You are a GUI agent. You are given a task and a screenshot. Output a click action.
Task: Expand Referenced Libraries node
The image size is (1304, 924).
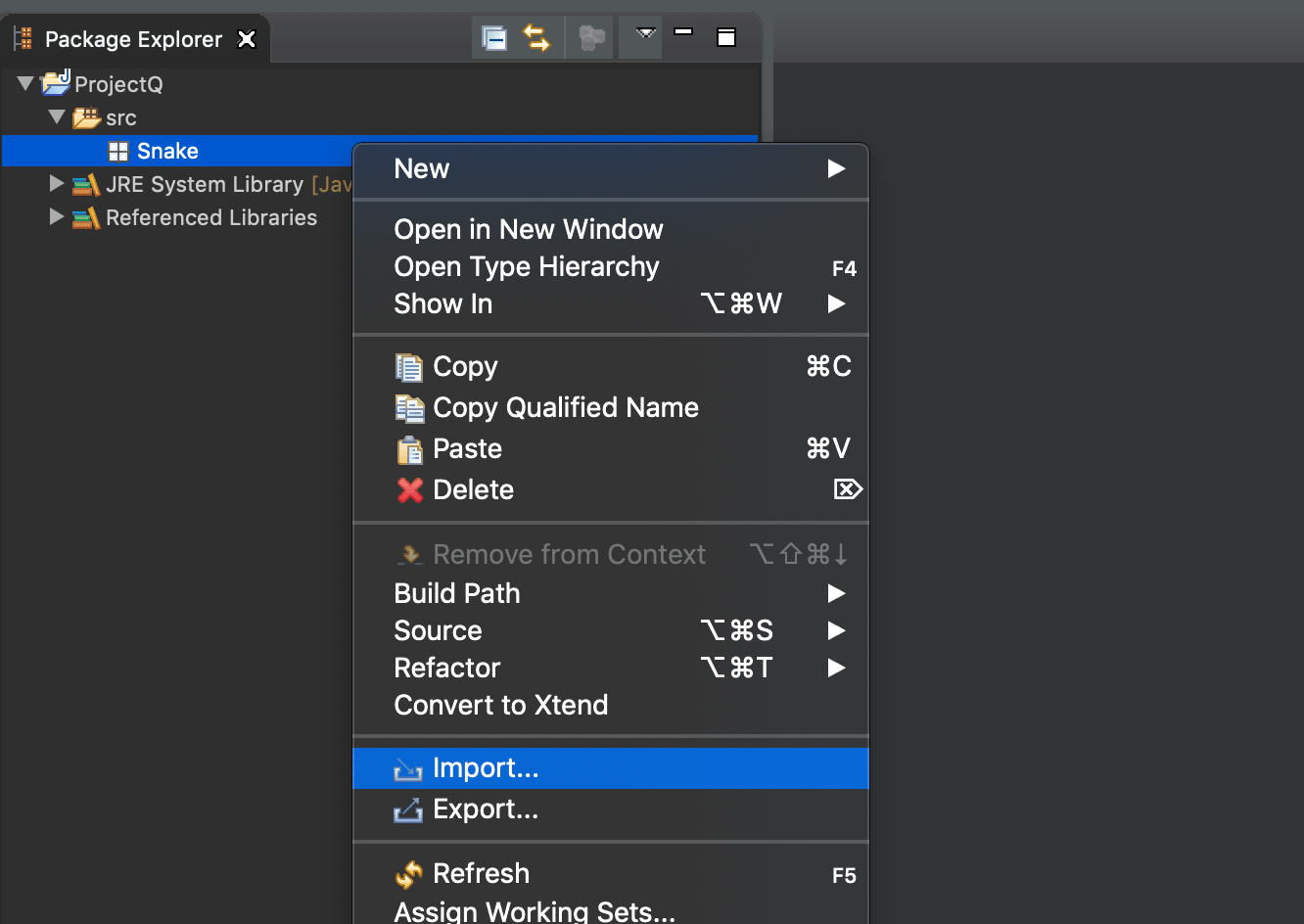point(57,217)
